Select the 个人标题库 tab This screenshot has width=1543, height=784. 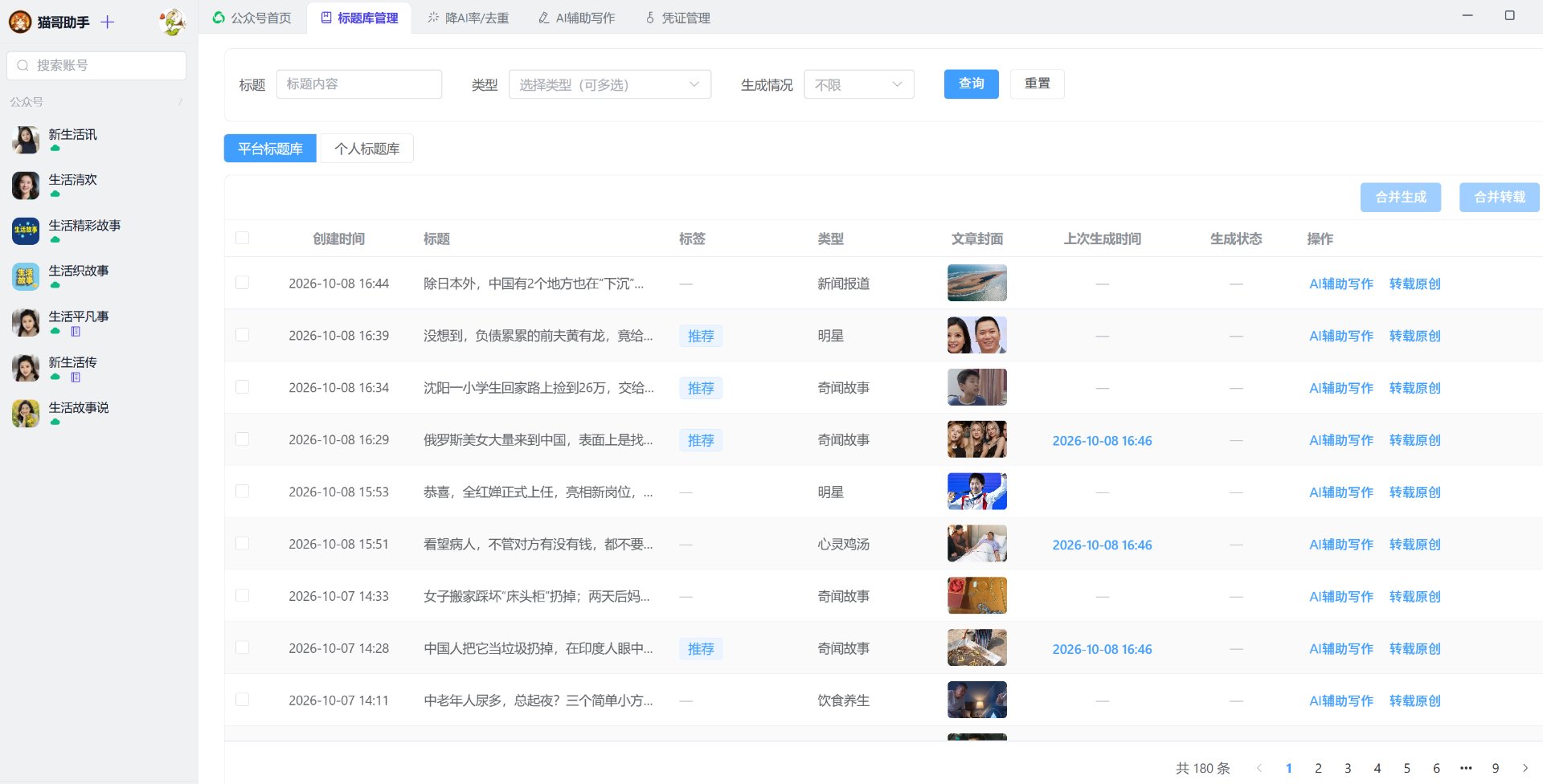[367, 149]
